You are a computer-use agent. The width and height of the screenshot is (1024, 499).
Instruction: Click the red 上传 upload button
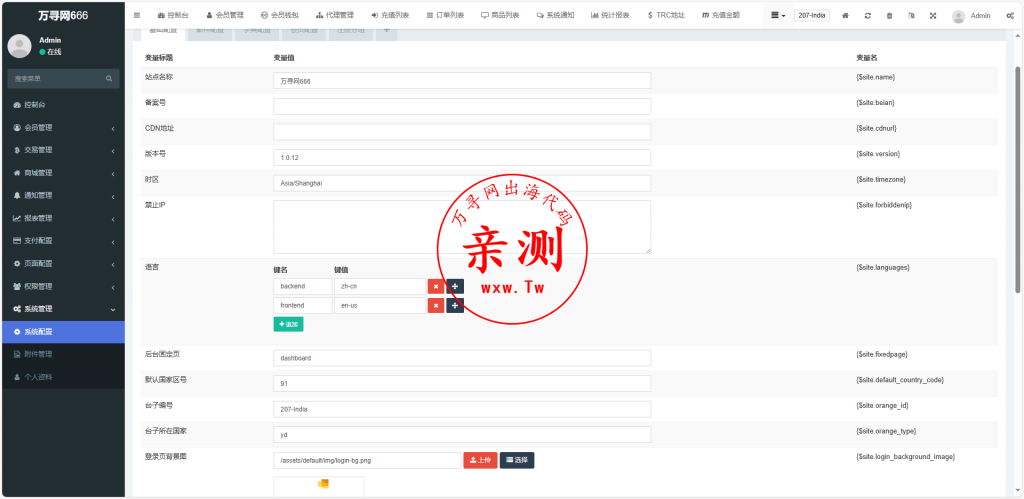pos(480,460)
